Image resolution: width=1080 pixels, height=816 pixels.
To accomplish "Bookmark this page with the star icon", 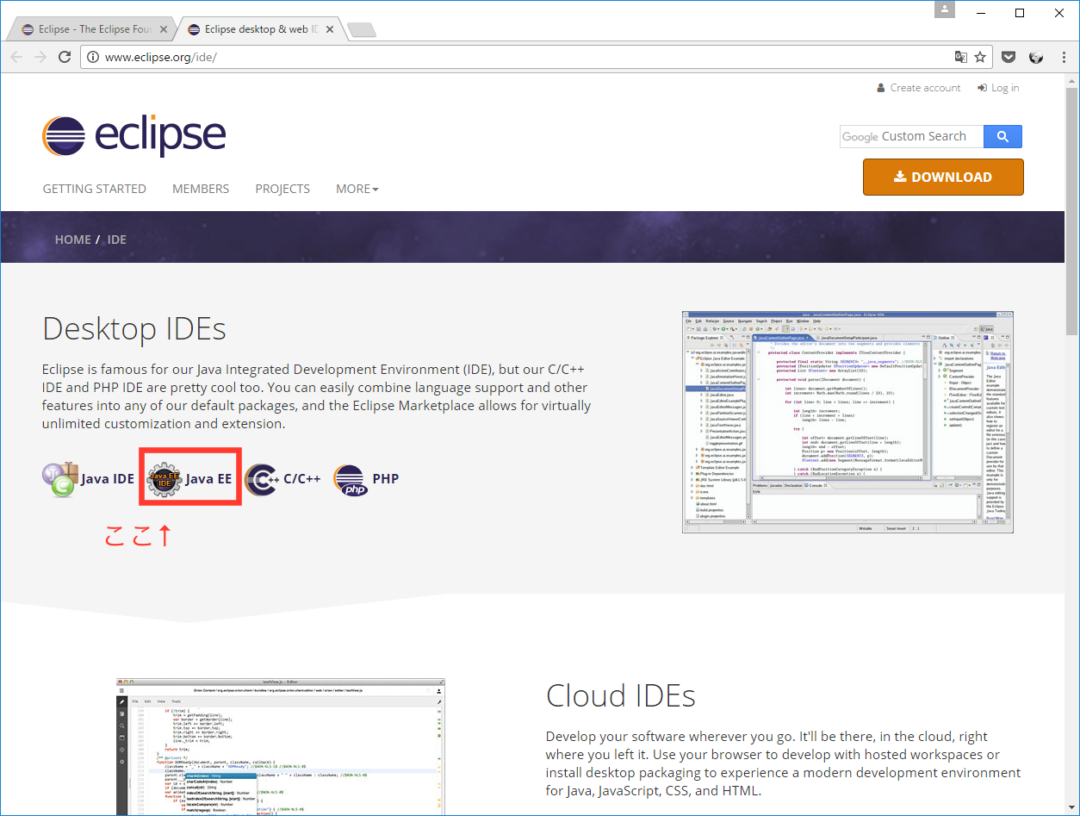I will click(980, 57).
